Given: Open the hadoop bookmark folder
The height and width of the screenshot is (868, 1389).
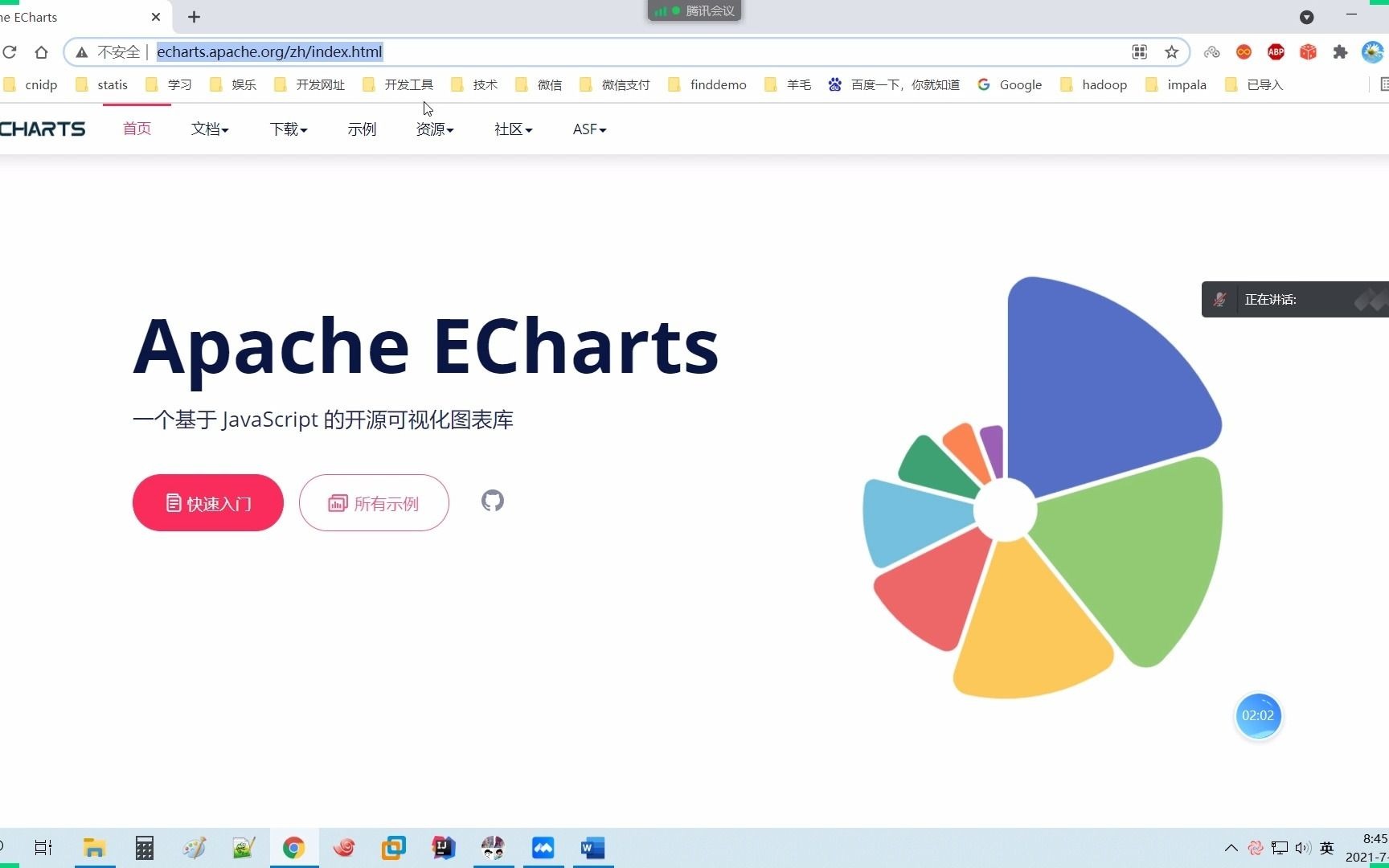Looking at the screenshot, I should click(1093, 84).
